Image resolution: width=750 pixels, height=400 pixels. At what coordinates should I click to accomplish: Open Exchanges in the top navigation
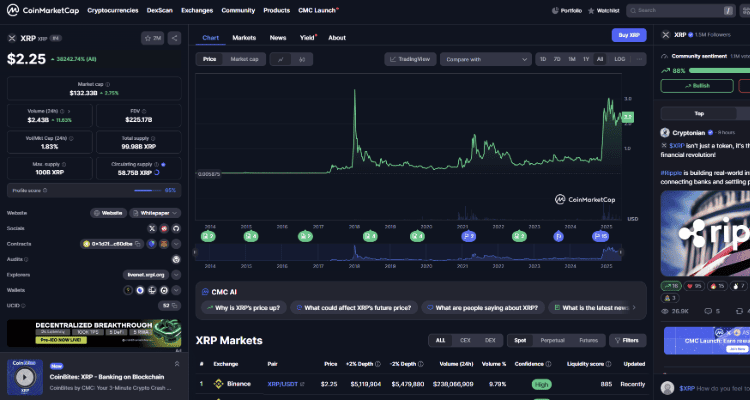[x=197, y=10]
